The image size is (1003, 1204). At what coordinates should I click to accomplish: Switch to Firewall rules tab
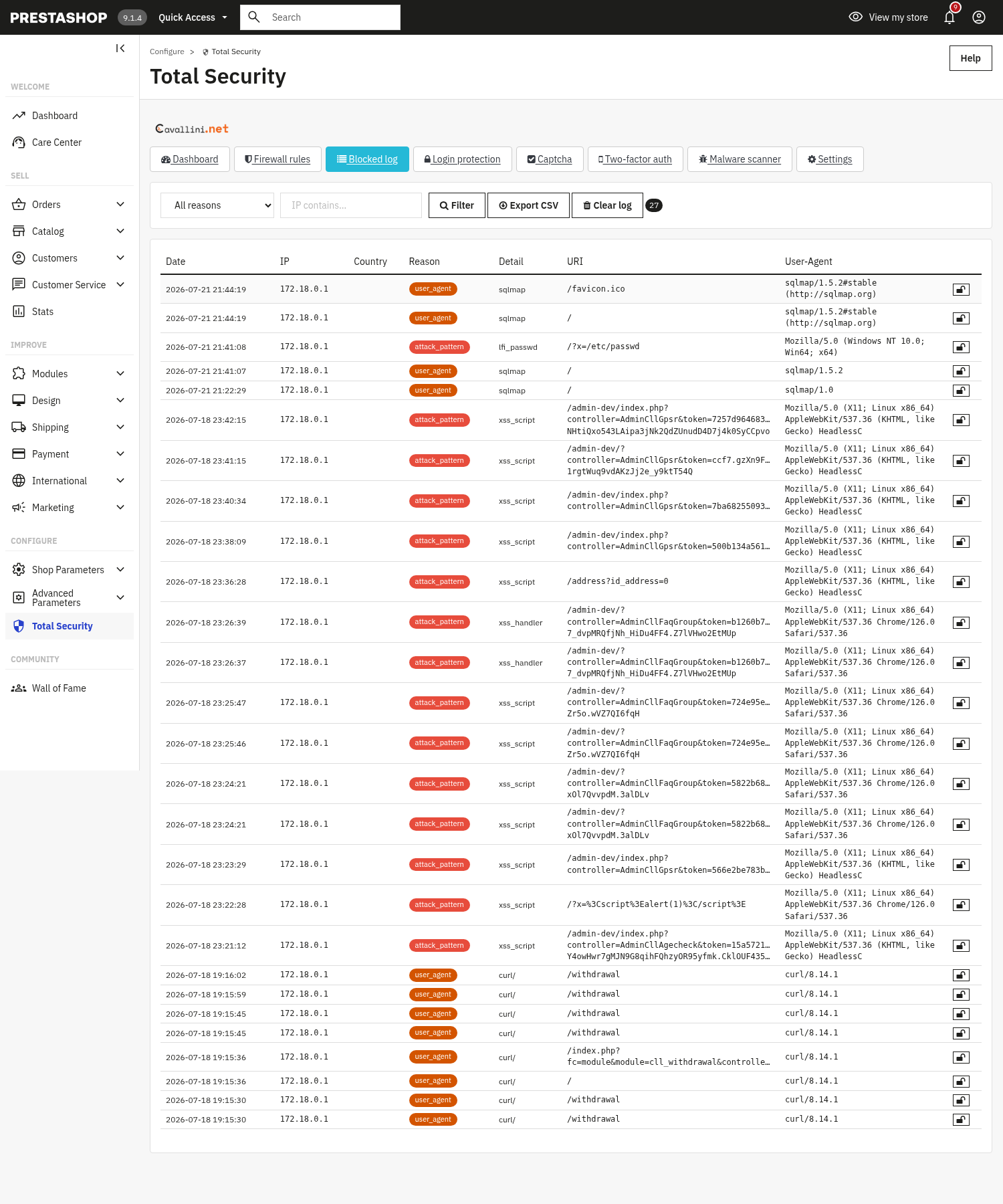[277, 159]
